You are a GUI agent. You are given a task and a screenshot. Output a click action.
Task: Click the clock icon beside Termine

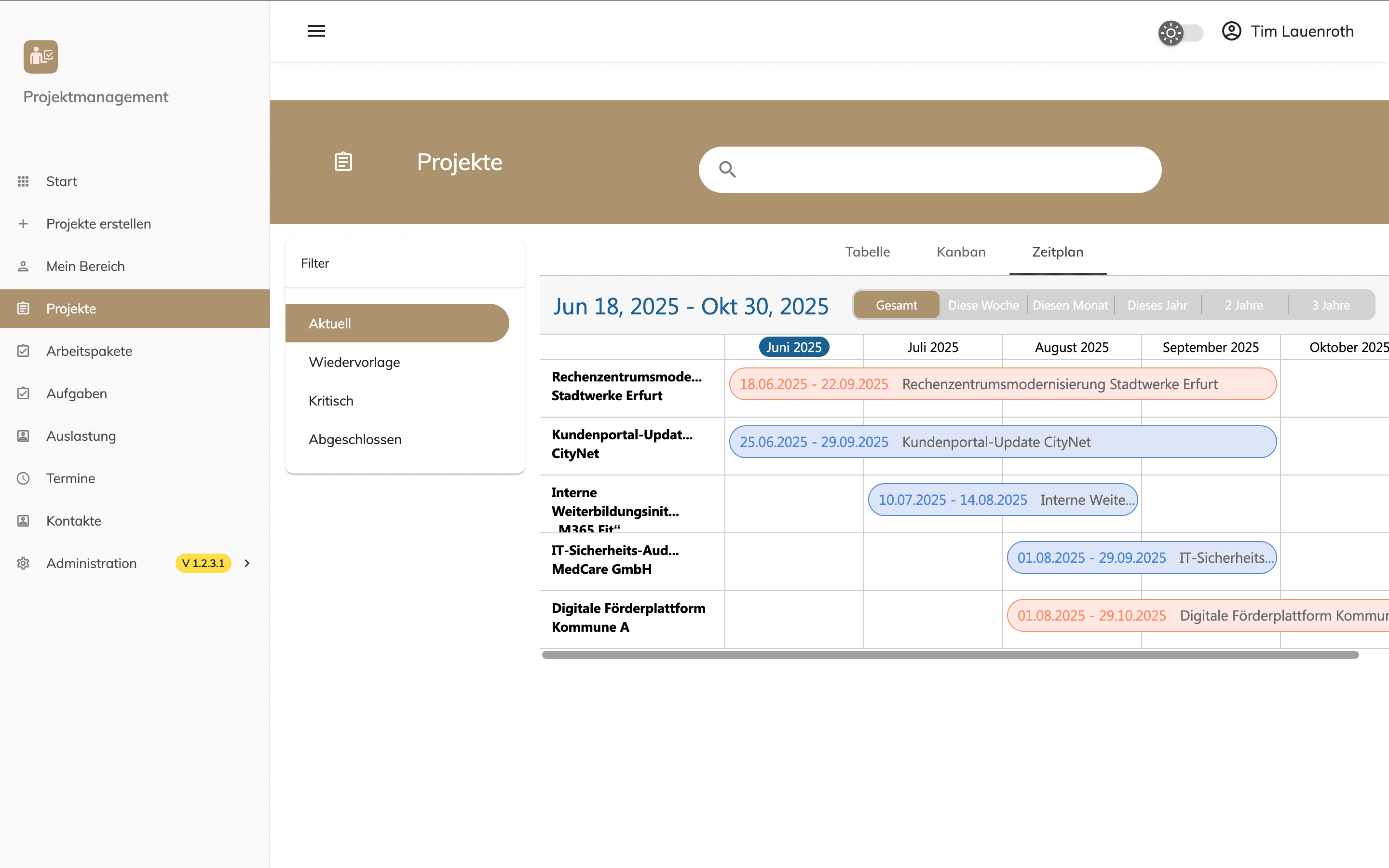23,478
